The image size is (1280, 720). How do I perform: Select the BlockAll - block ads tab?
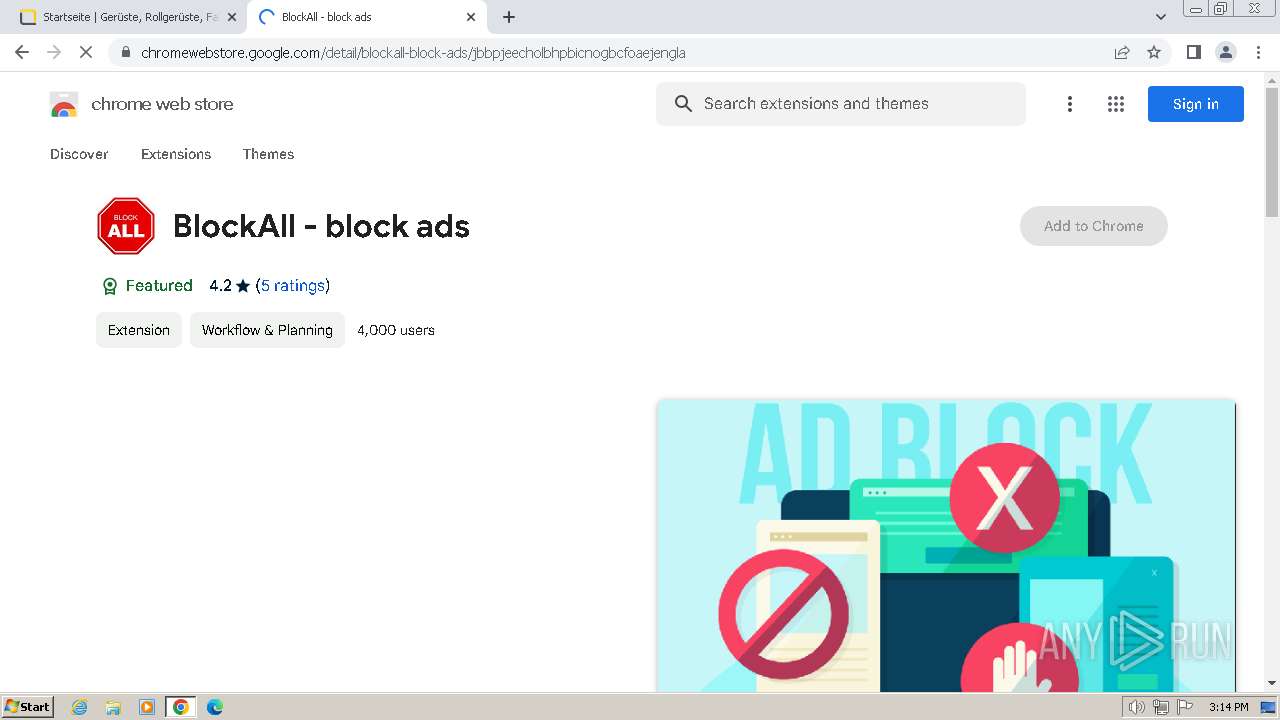368,17
